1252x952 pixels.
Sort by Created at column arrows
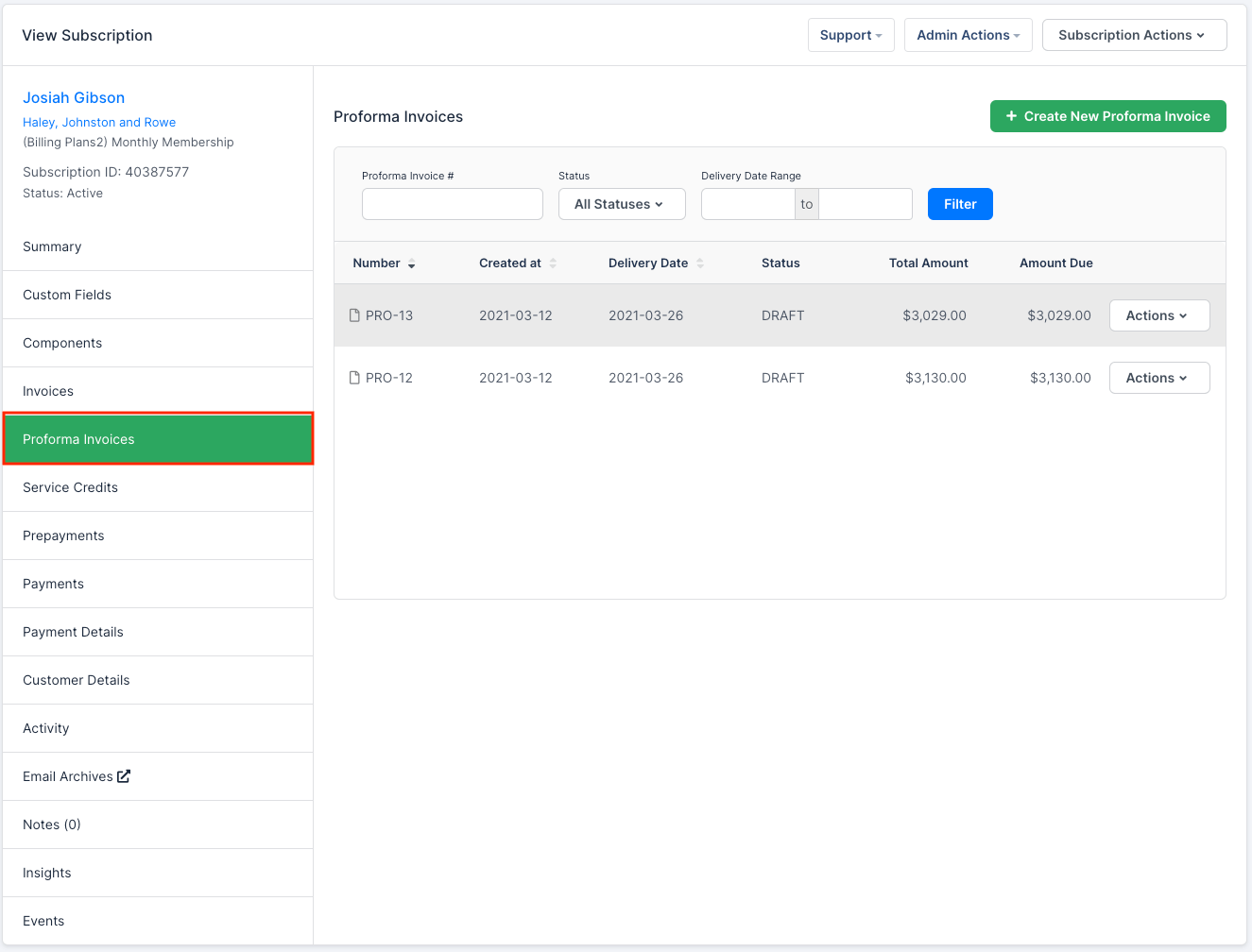[553, 263]
